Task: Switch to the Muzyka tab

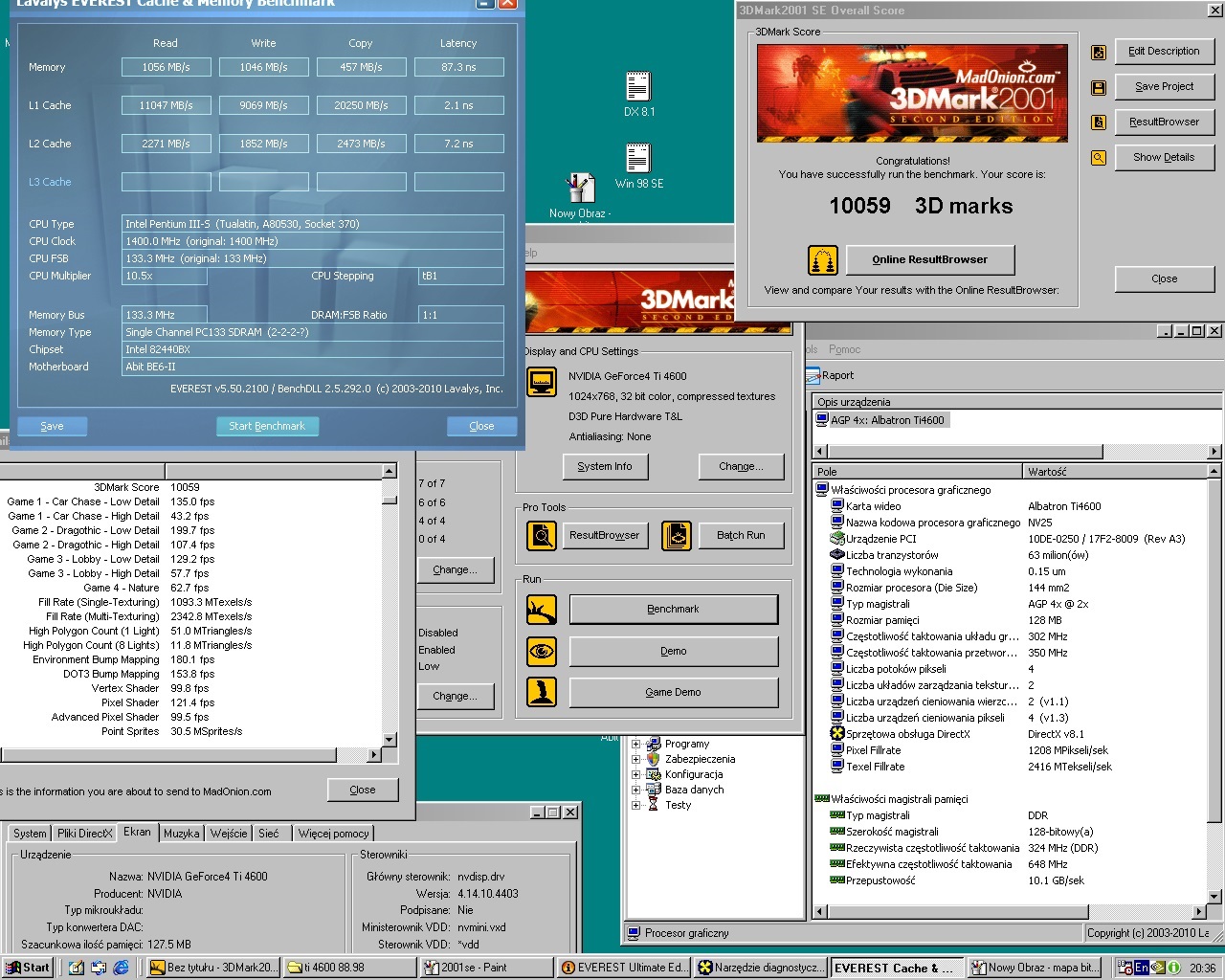Action: click(x=181, y=834)
